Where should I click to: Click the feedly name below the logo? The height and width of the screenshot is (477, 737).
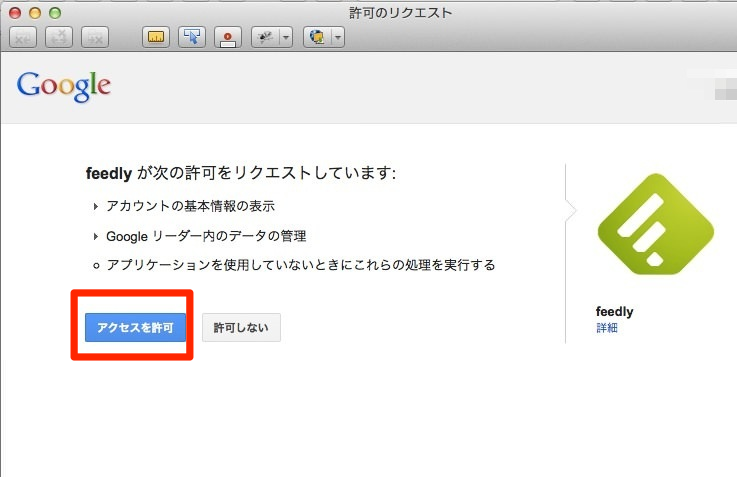(614, 312)
